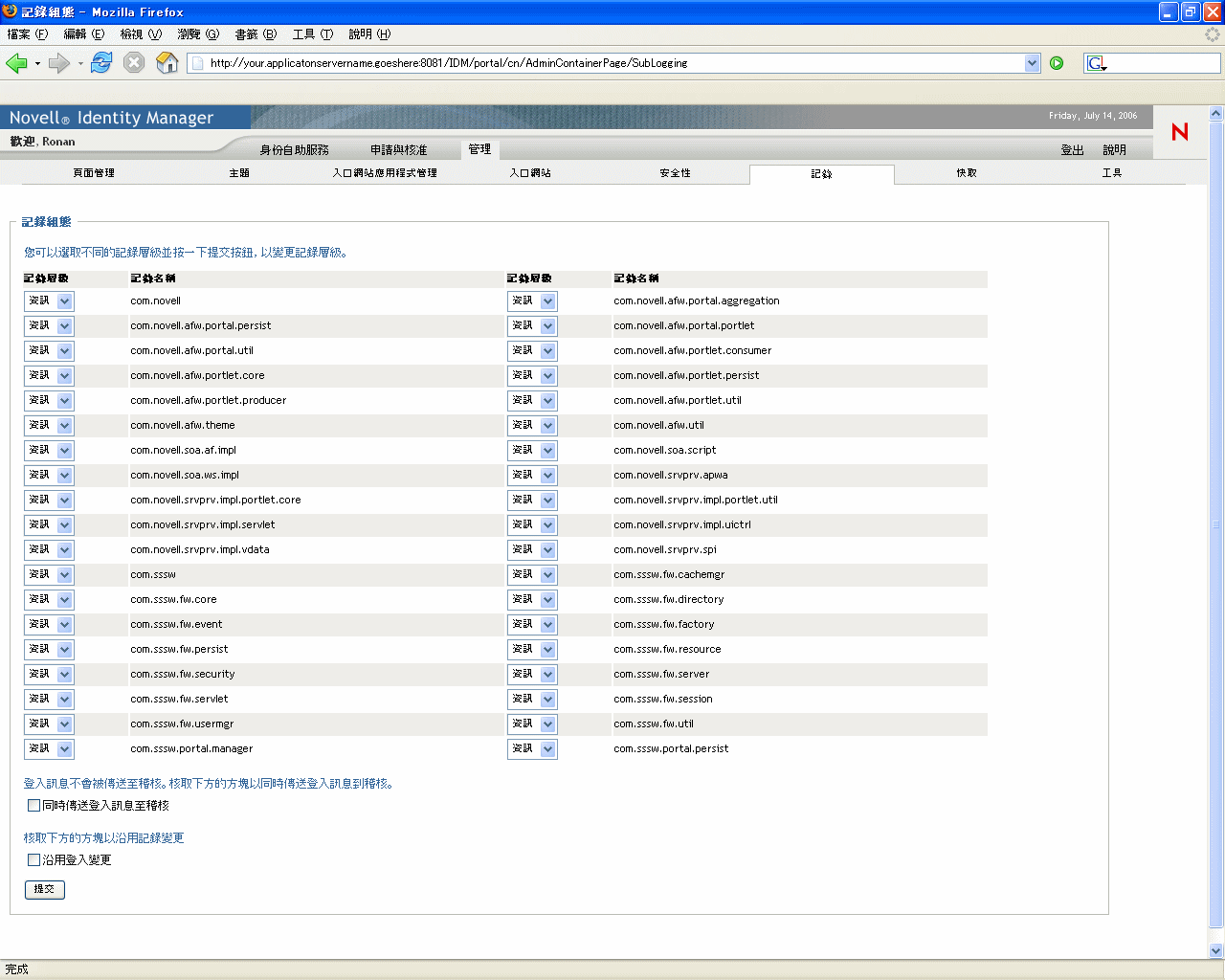Go to the Home page icon

coord(167,63)
